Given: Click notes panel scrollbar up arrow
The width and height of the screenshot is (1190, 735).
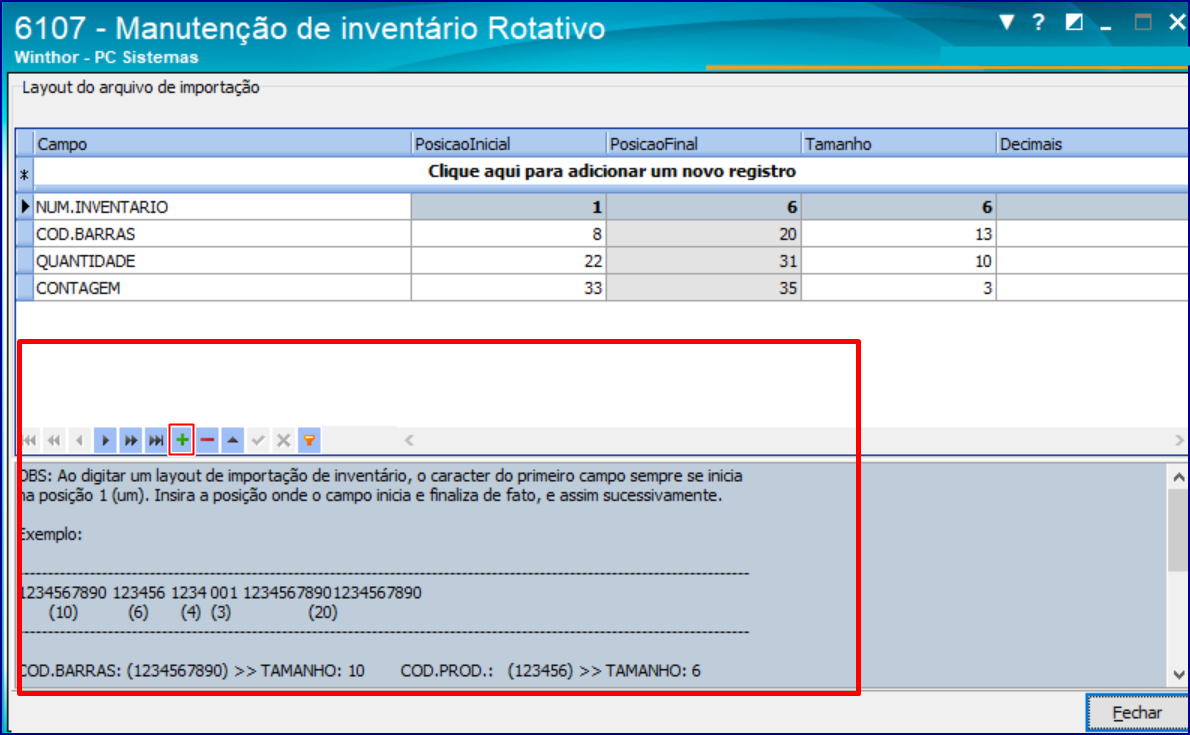Looking at the screenshot, I should tap(1178, 477).
